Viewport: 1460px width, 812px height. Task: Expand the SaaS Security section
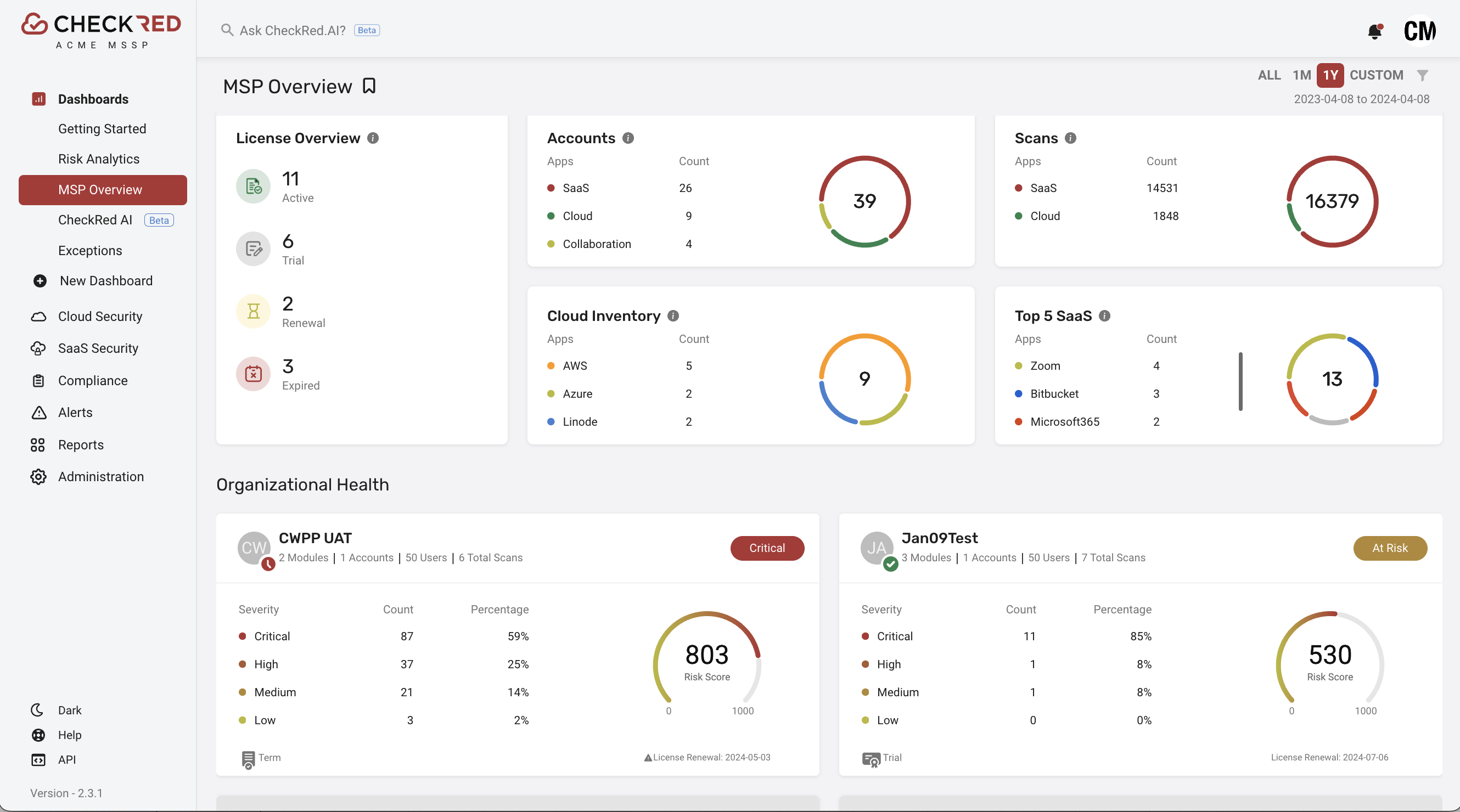(98, 348)
